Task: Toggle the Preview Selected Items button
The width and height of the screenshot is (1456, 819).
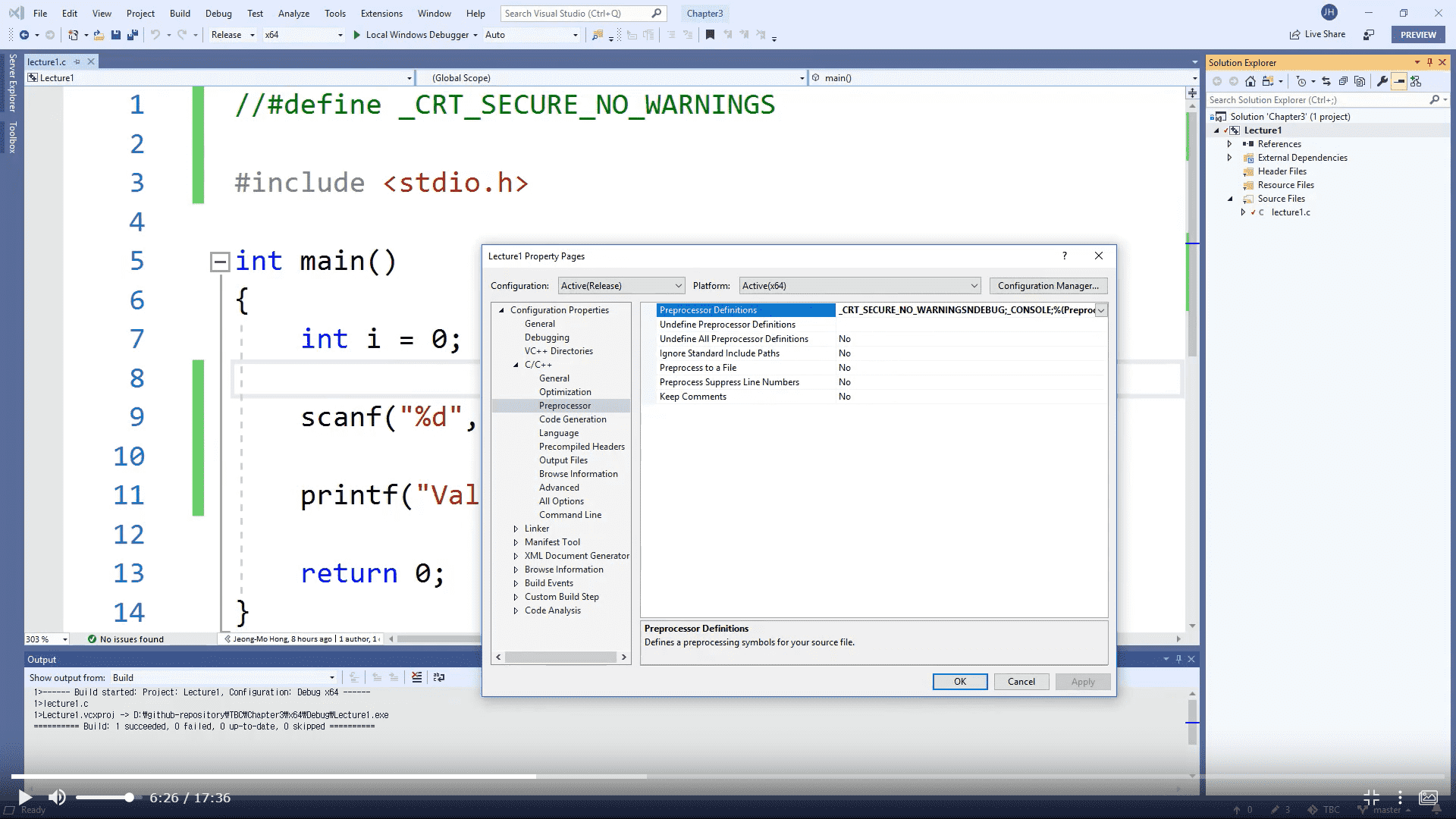Action: [x=1399, y=81]
